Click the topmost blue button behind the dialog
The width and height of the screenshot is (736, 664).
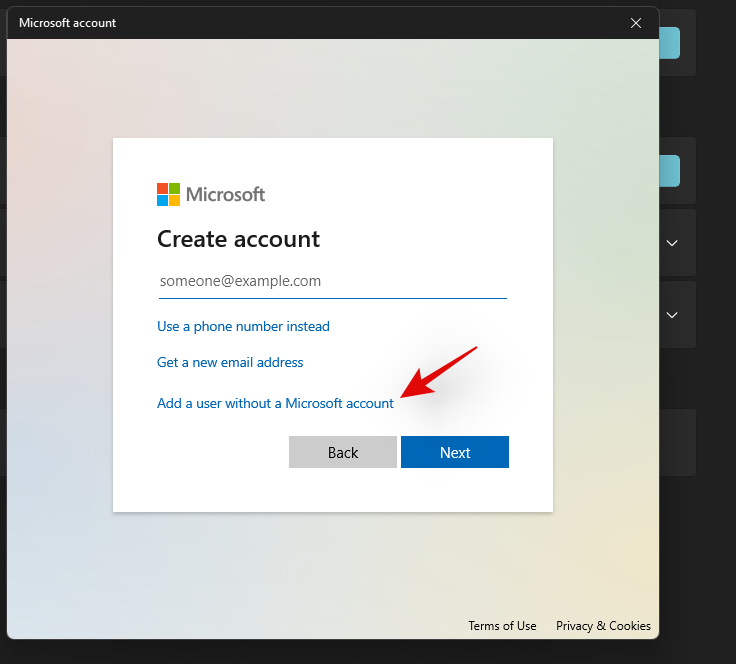670,43
